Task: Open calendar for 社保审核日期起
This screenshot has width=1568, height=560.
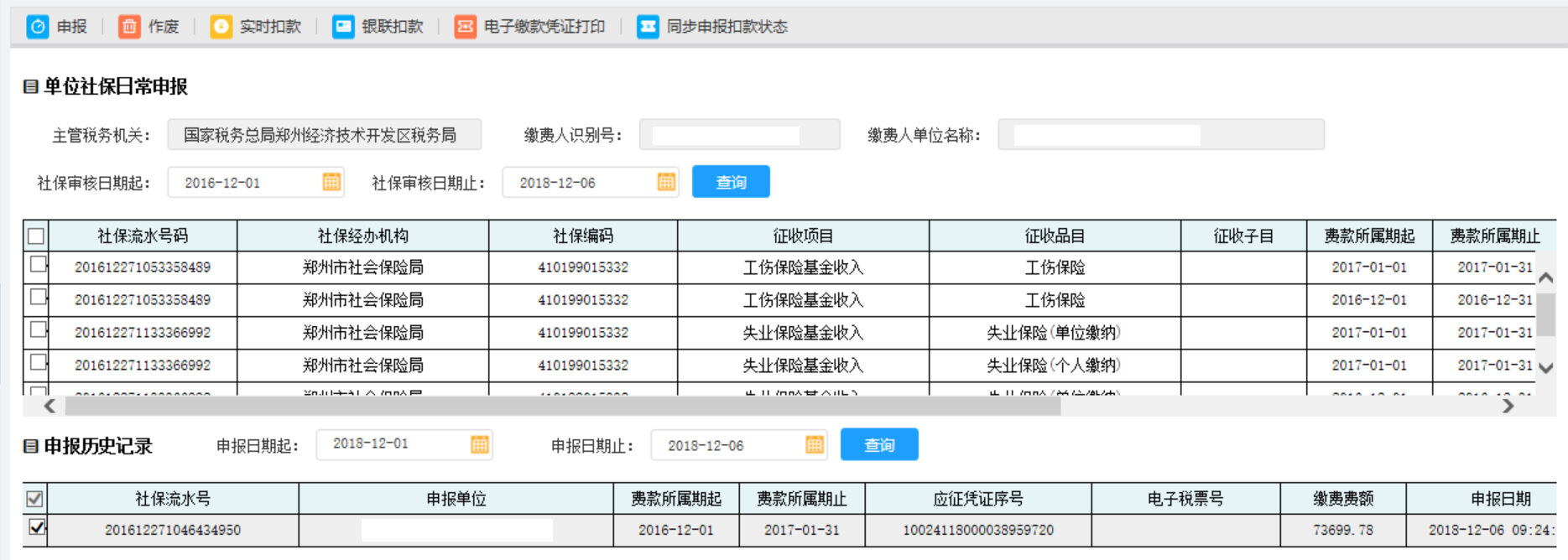Action: (331, 182)
